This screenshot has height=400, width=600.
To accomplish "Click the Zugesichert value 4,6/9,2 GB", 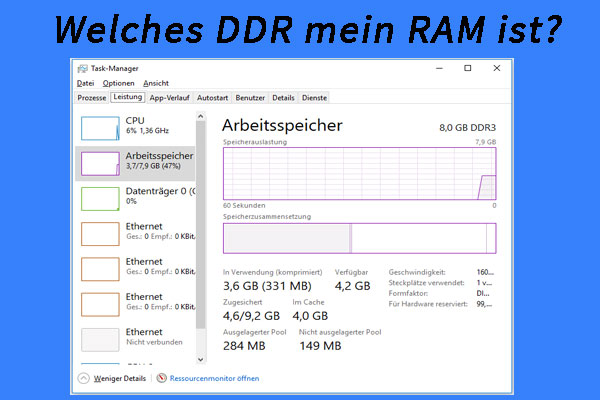I will pos(251,316).
